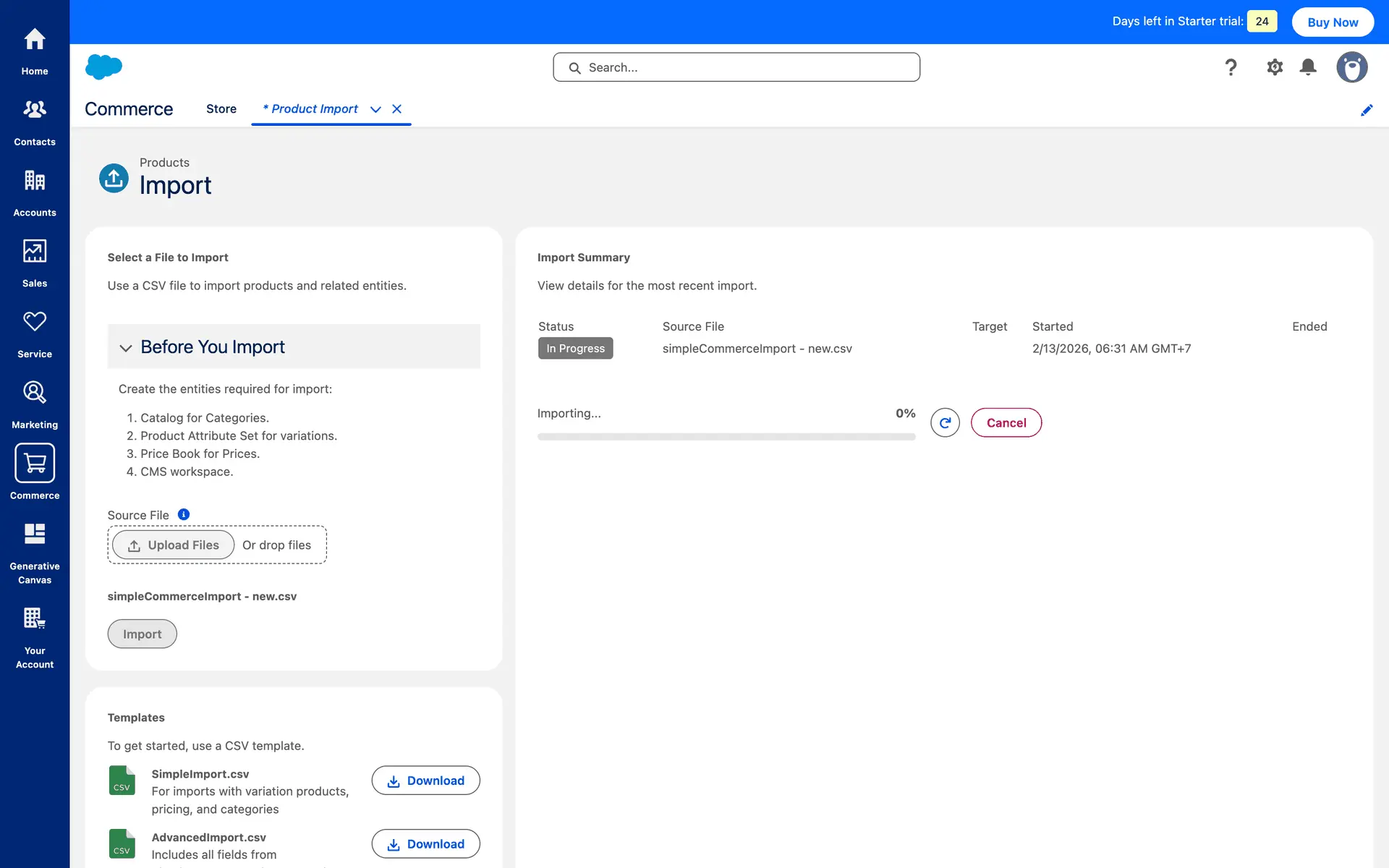Close the Product Import tab

coord(396,109)
